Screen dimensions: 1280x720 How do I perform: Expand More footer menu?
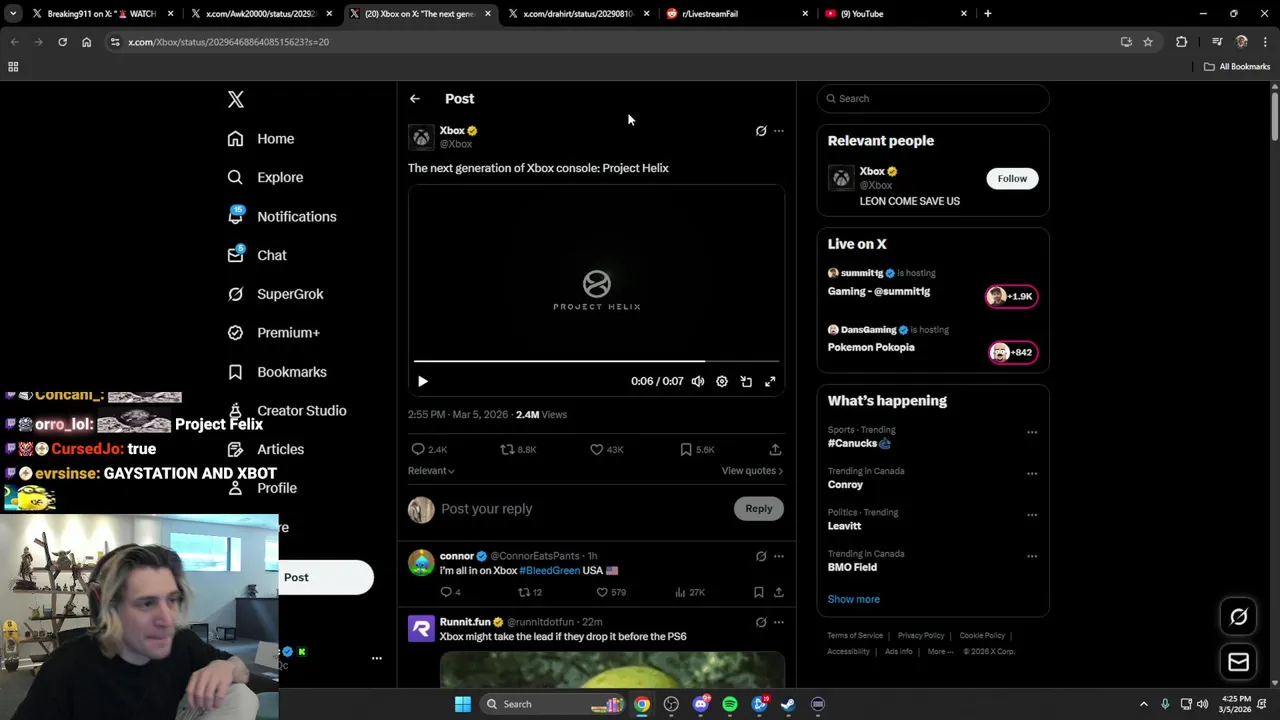[939, 652]
